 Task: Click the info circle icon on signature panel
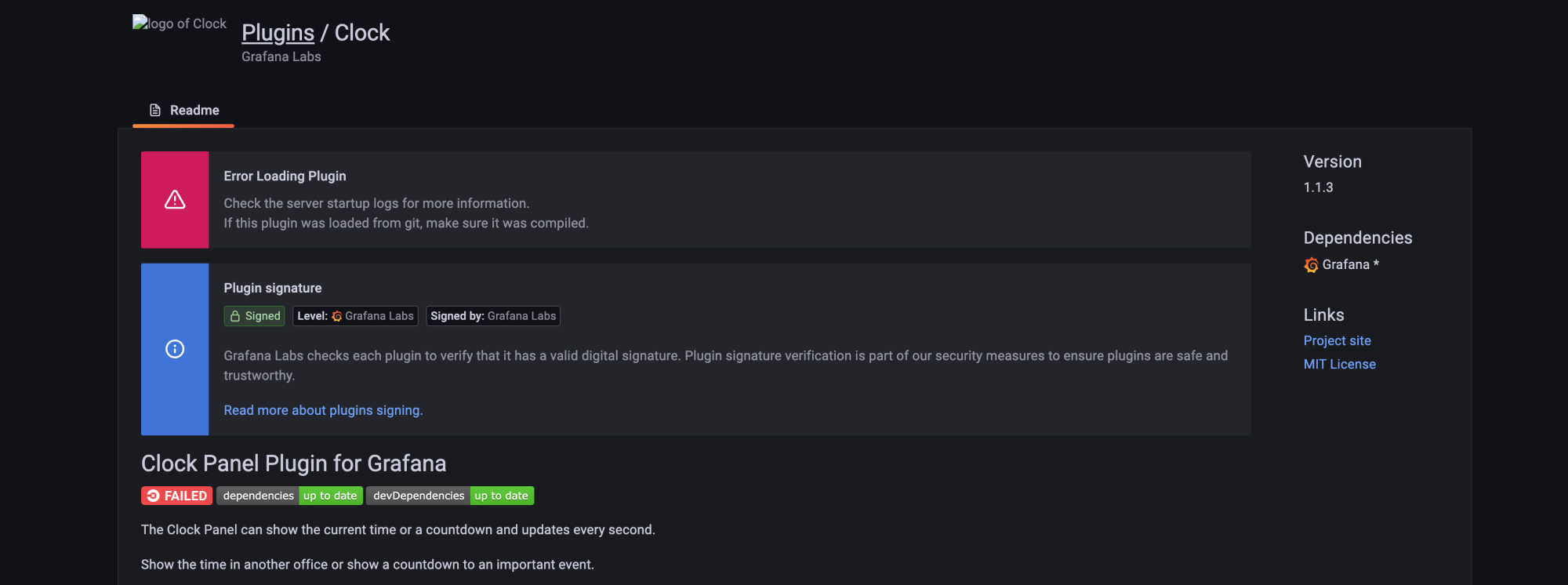174,349
